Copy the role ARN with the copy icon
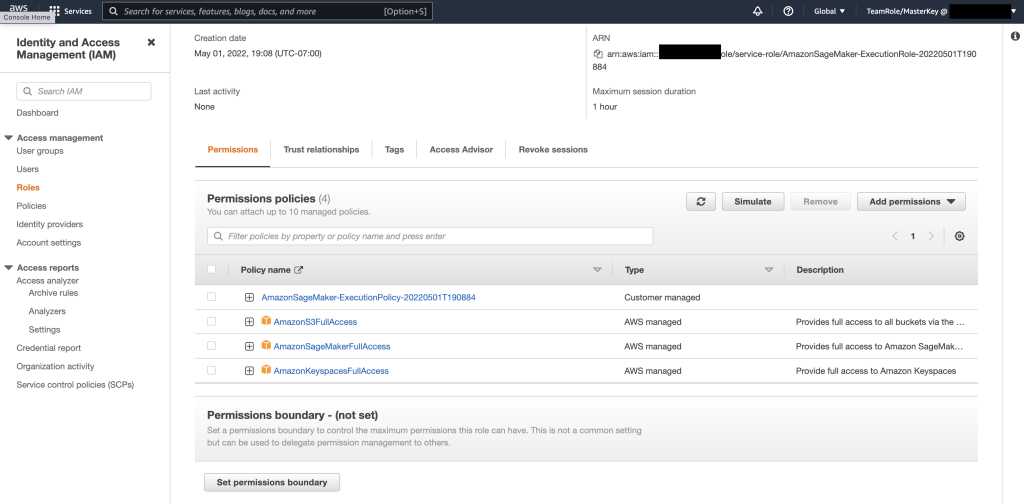Image resolution: width=1024 pixels, height=504 pixels. pos(598,54)
